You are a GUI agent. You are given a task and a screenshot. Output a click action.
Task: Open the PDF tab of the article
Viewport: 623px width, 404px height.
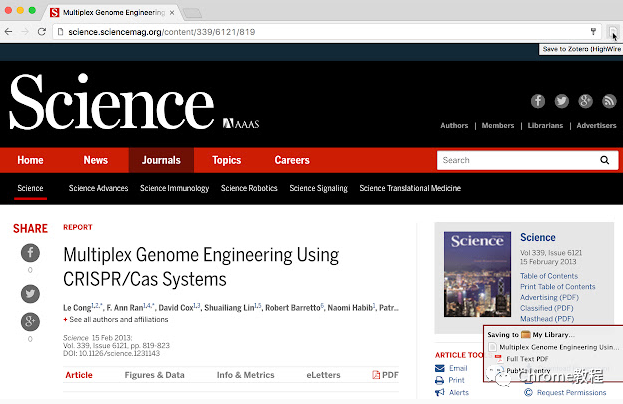pyautogui.click(x=385, y=375)
